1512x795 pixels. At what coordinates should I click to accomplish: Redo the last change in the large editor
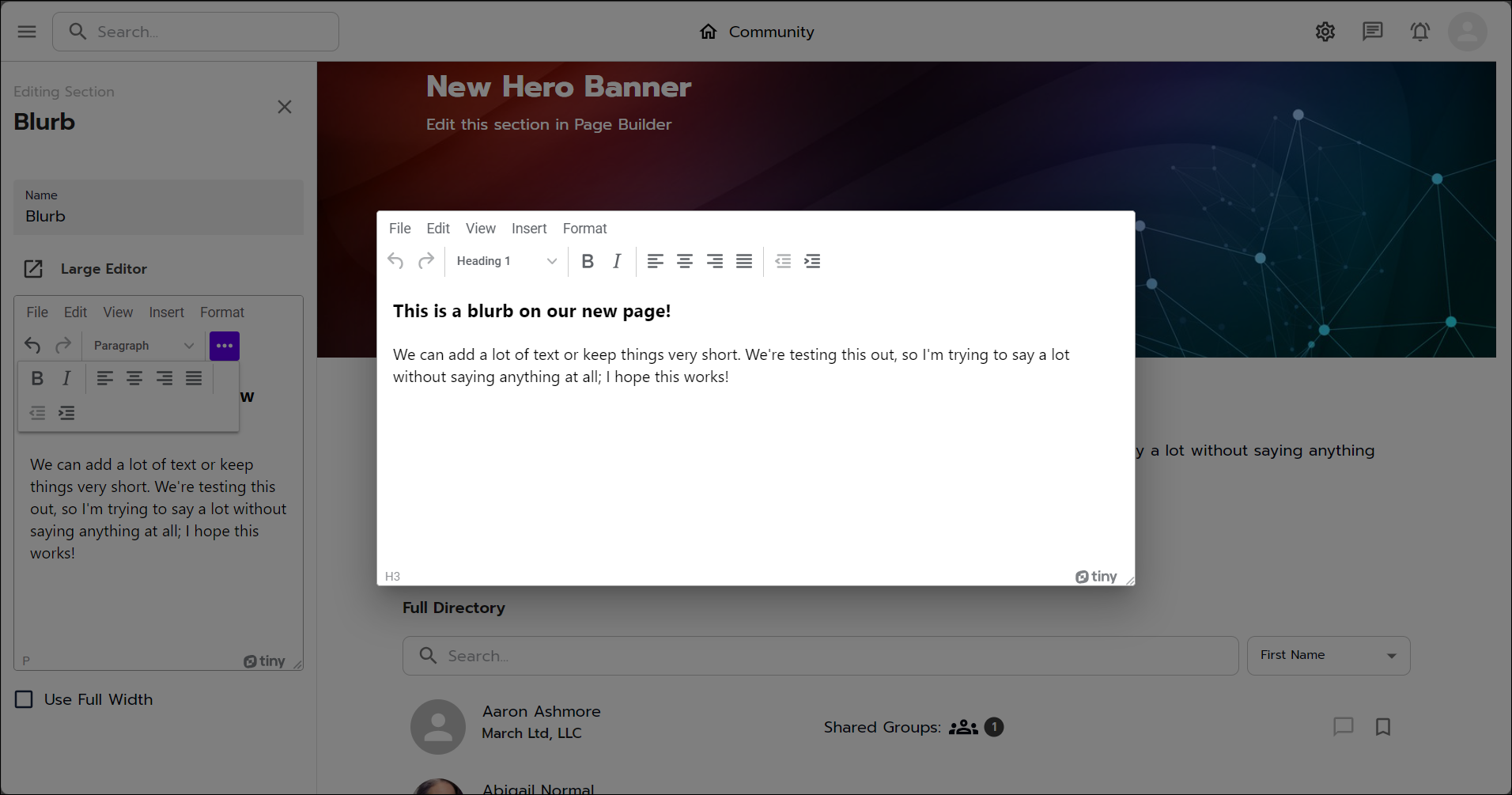[426, 261]
